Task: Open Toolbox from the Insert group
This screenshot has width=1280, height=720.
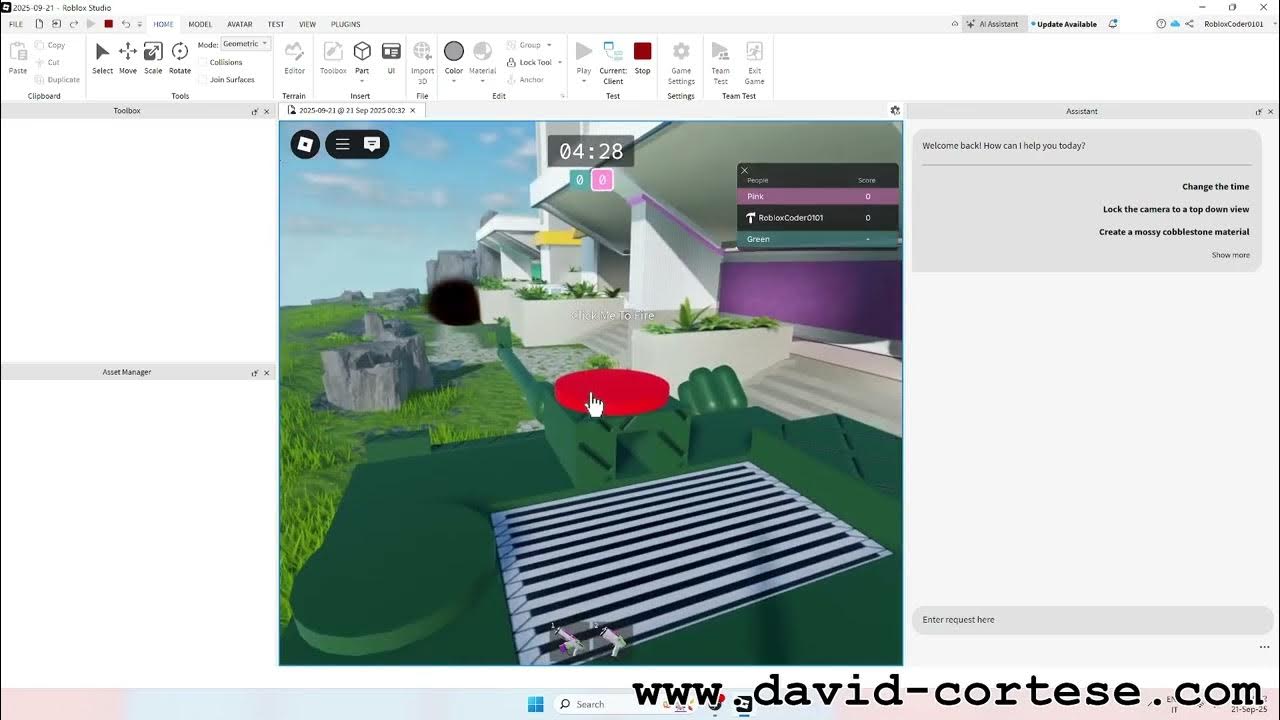Action: click(x=333, y=58)
